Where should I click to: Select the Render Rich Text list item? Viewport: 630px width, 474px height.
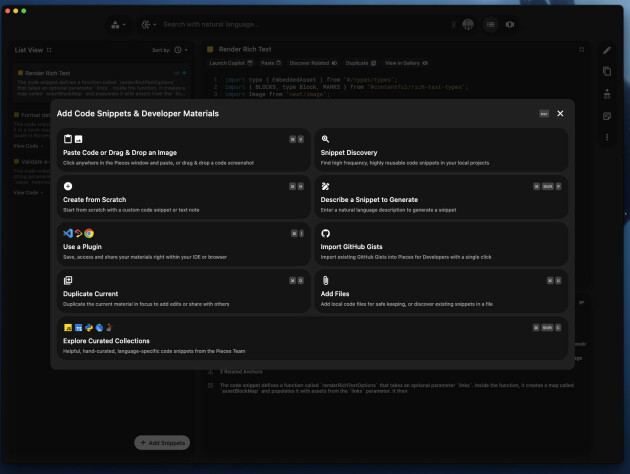(x=102, y=83)
